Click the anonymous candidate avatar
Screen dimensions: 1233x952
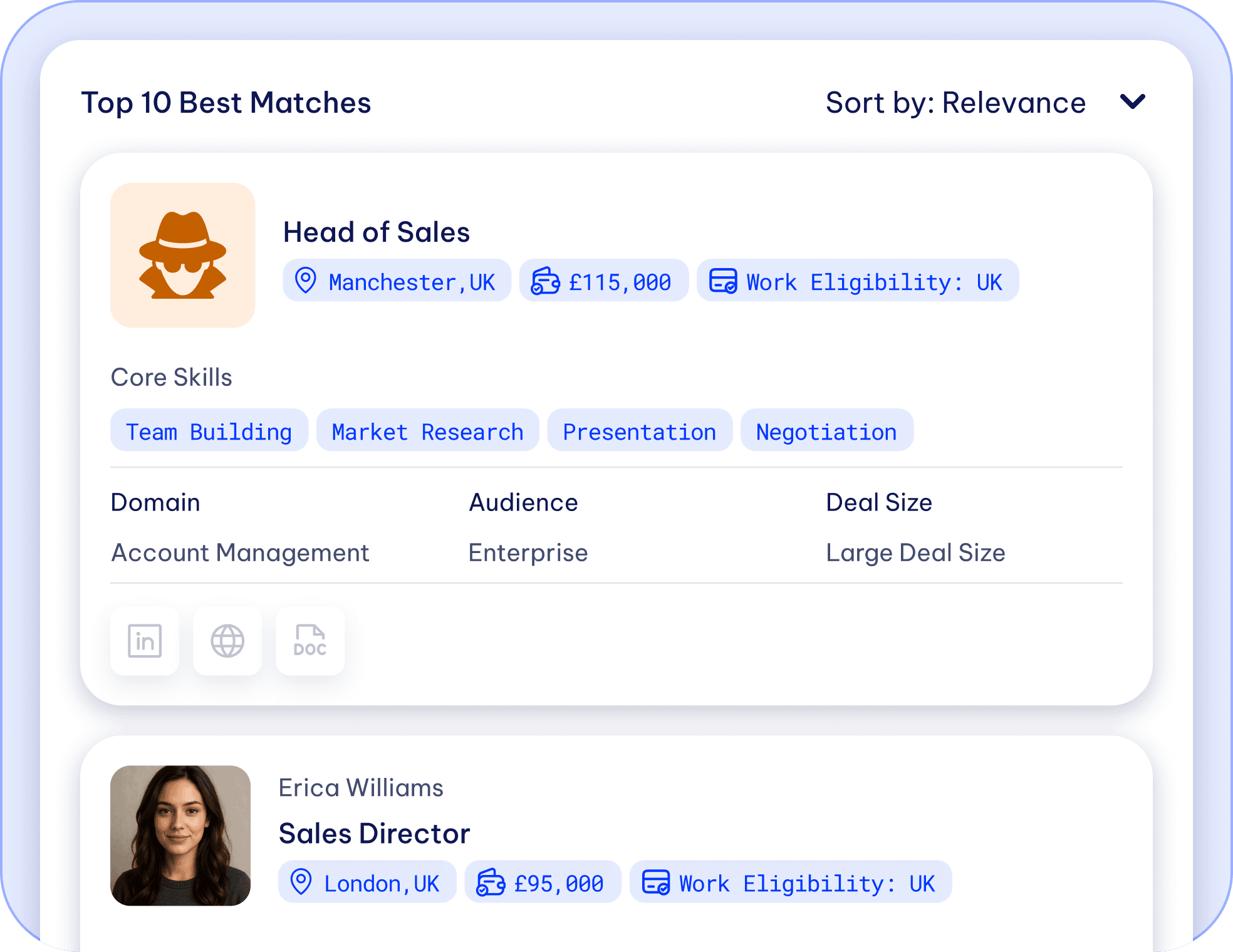[183, 256]
